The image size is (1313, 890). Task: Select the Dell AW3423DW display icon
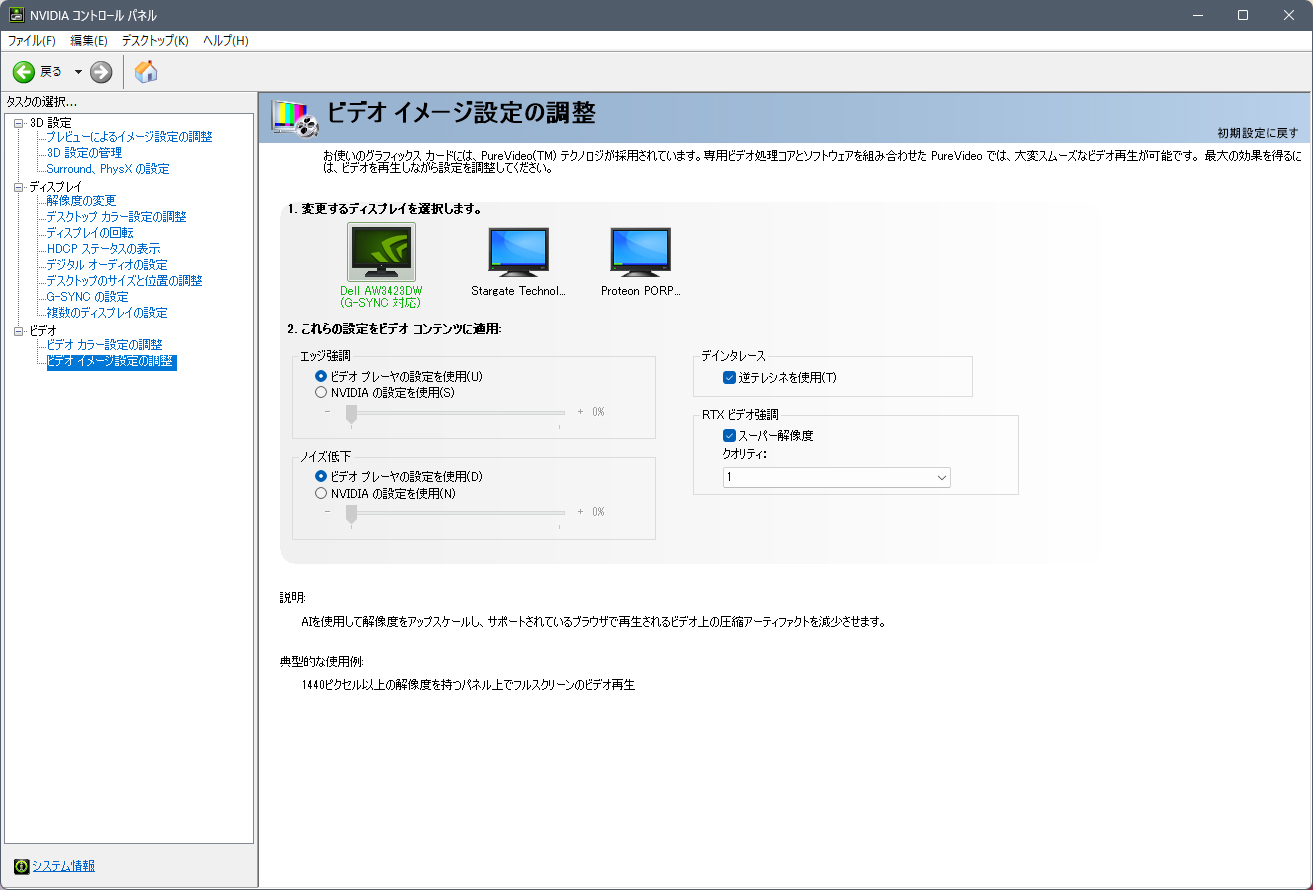381,252
